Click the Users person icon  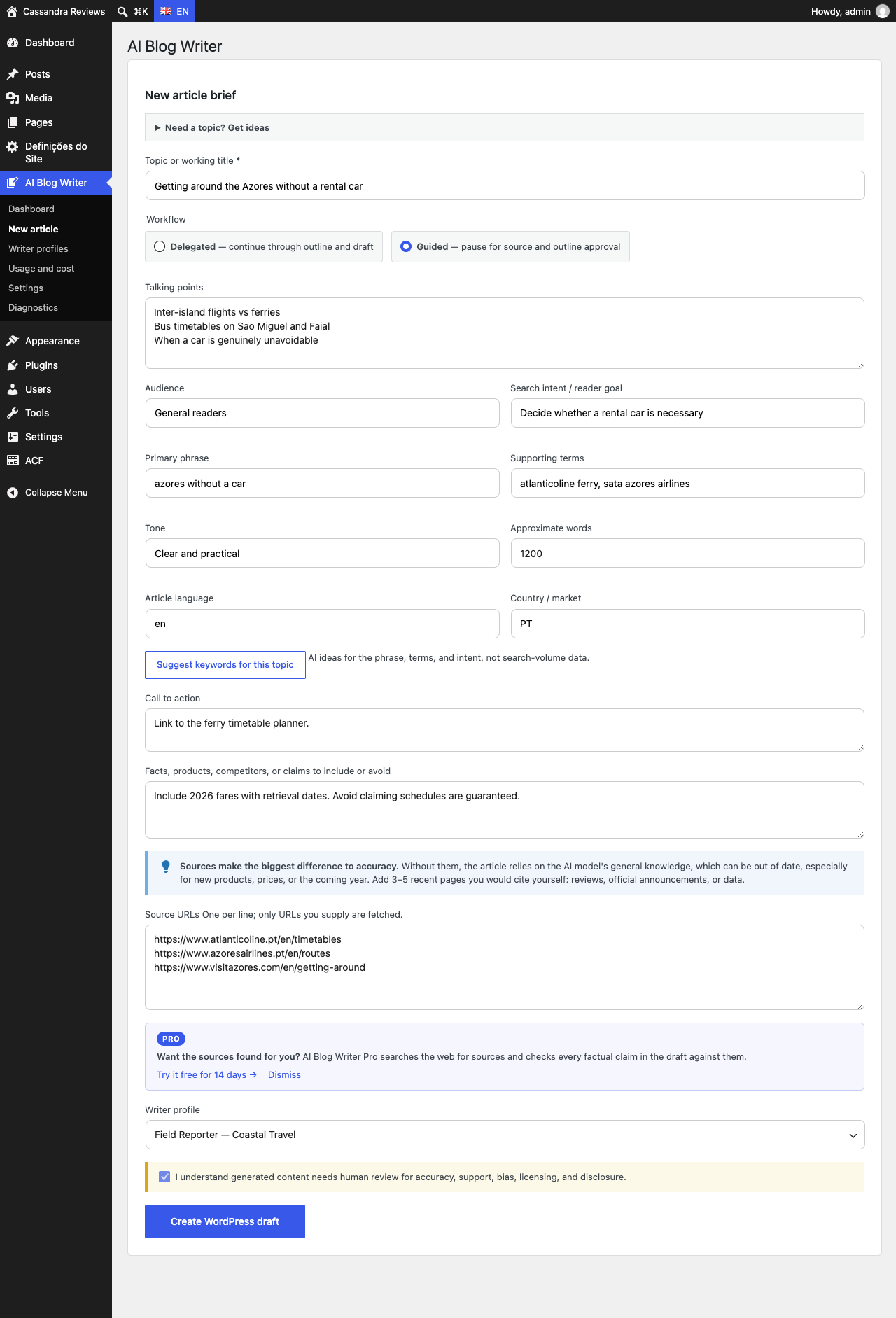13,389
